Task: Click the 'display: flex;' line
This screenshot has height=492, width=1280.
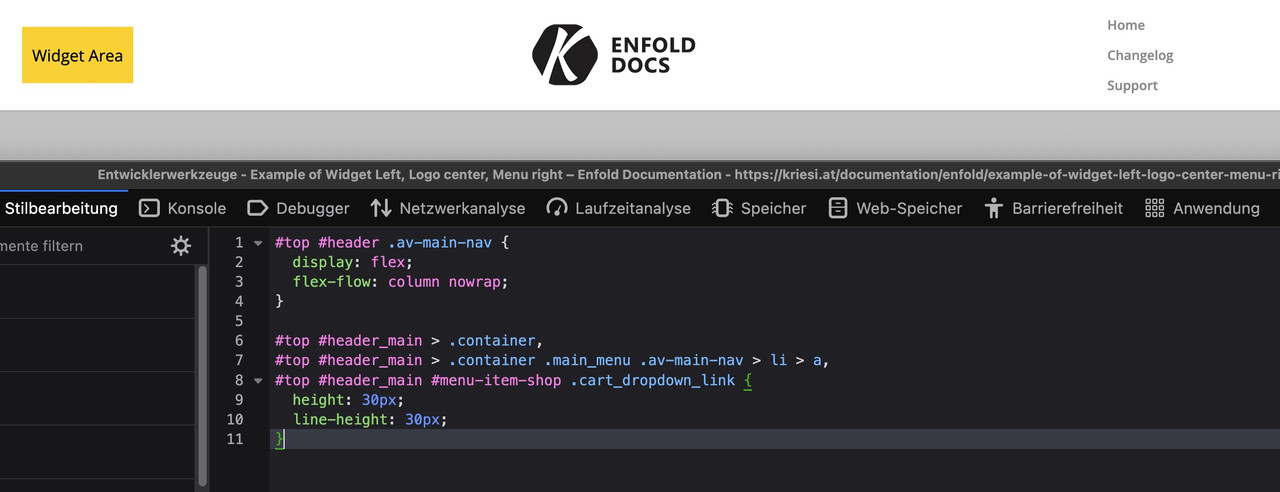Action: tap(352, 262)
